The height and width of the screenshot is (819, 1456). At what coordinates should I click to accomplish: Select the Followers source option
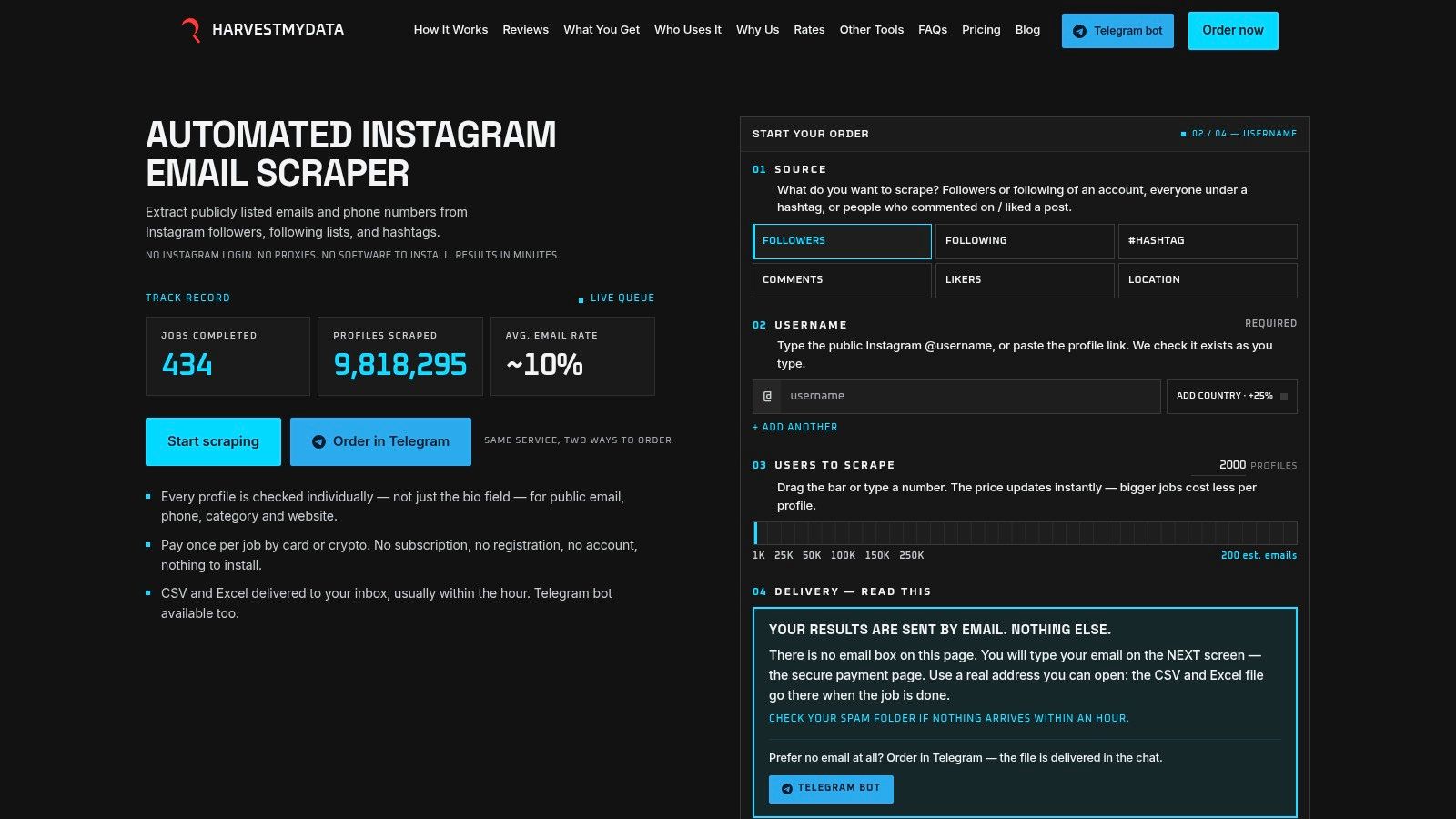tap(842, 241)
